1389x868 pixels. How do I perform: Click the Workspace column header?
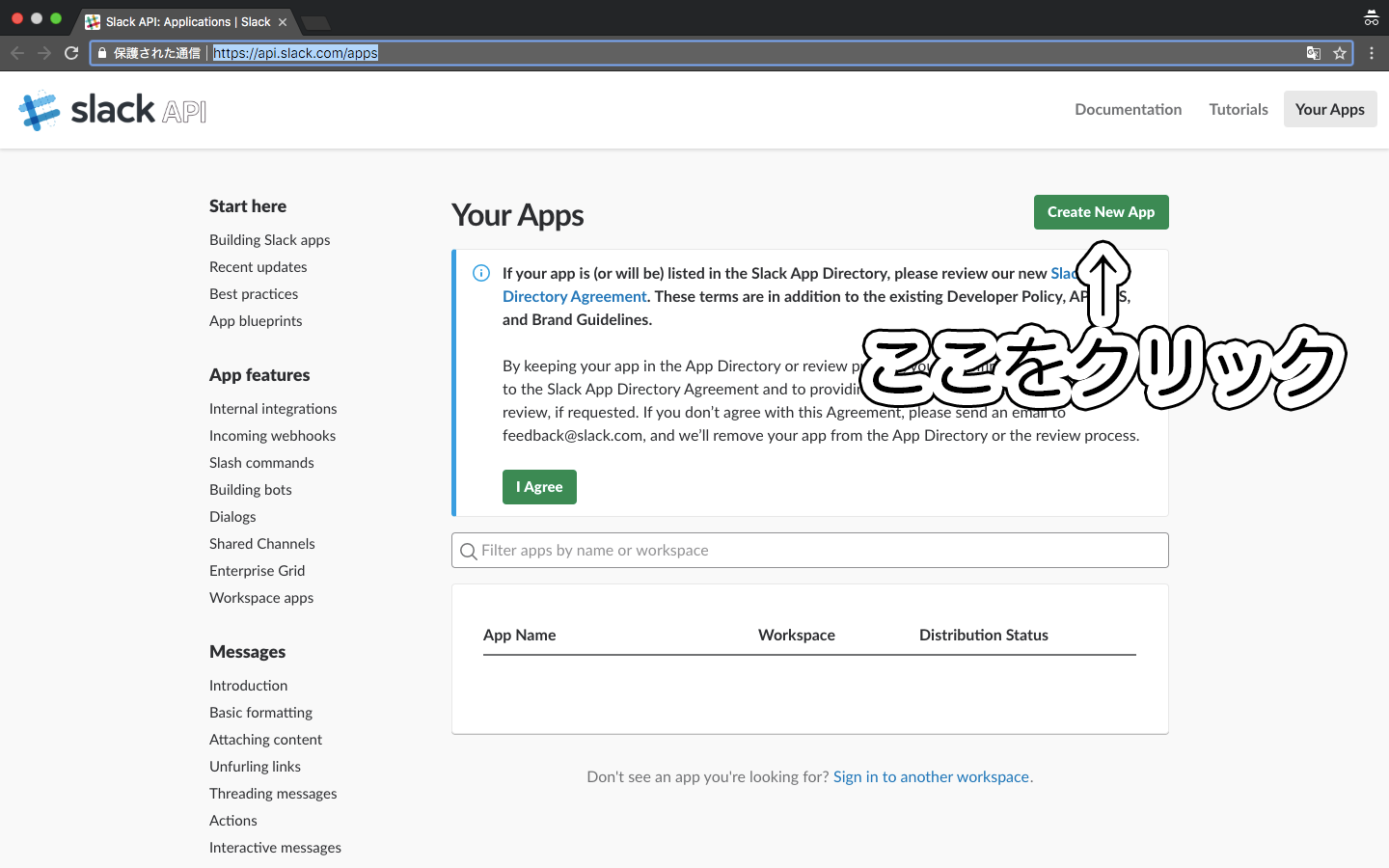(x=797, y=635)
